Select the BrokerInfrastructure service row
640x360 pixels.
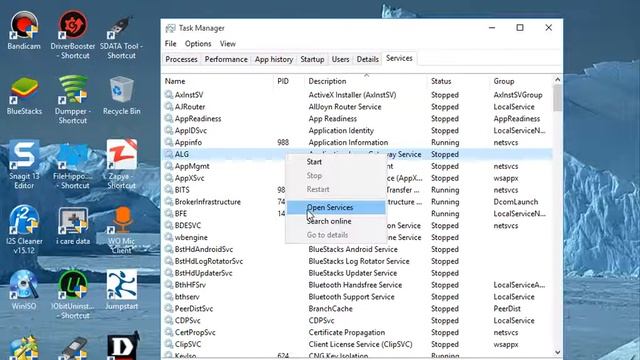(358, 202)
